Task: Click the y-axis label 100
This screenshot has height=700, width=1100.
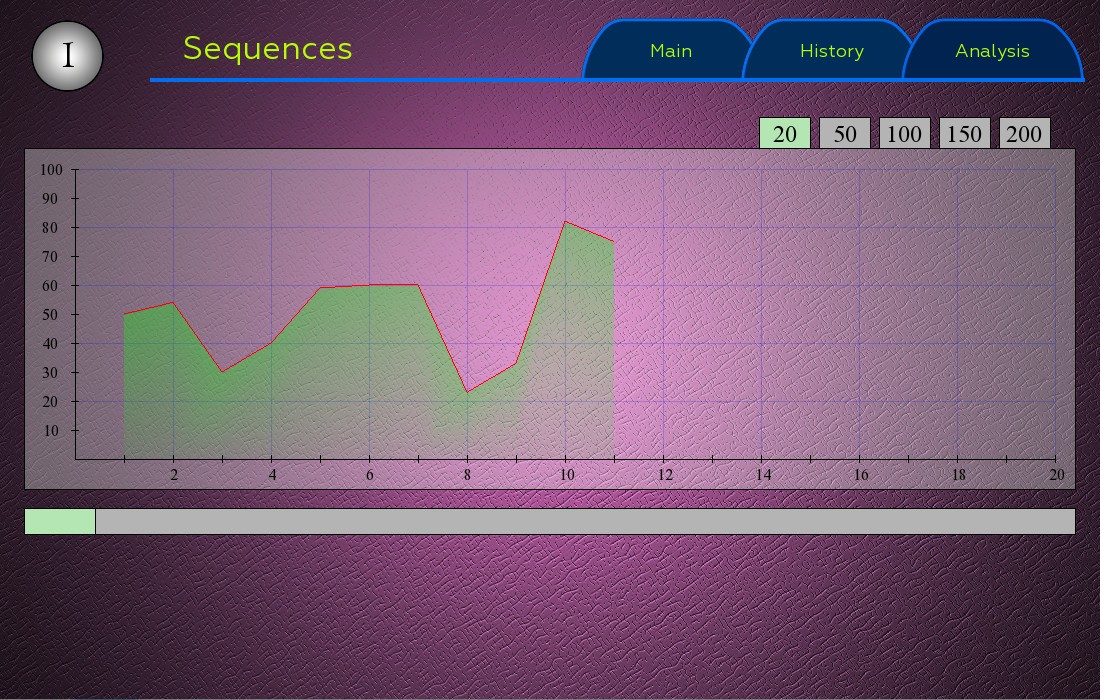Action: click(52, 170)
